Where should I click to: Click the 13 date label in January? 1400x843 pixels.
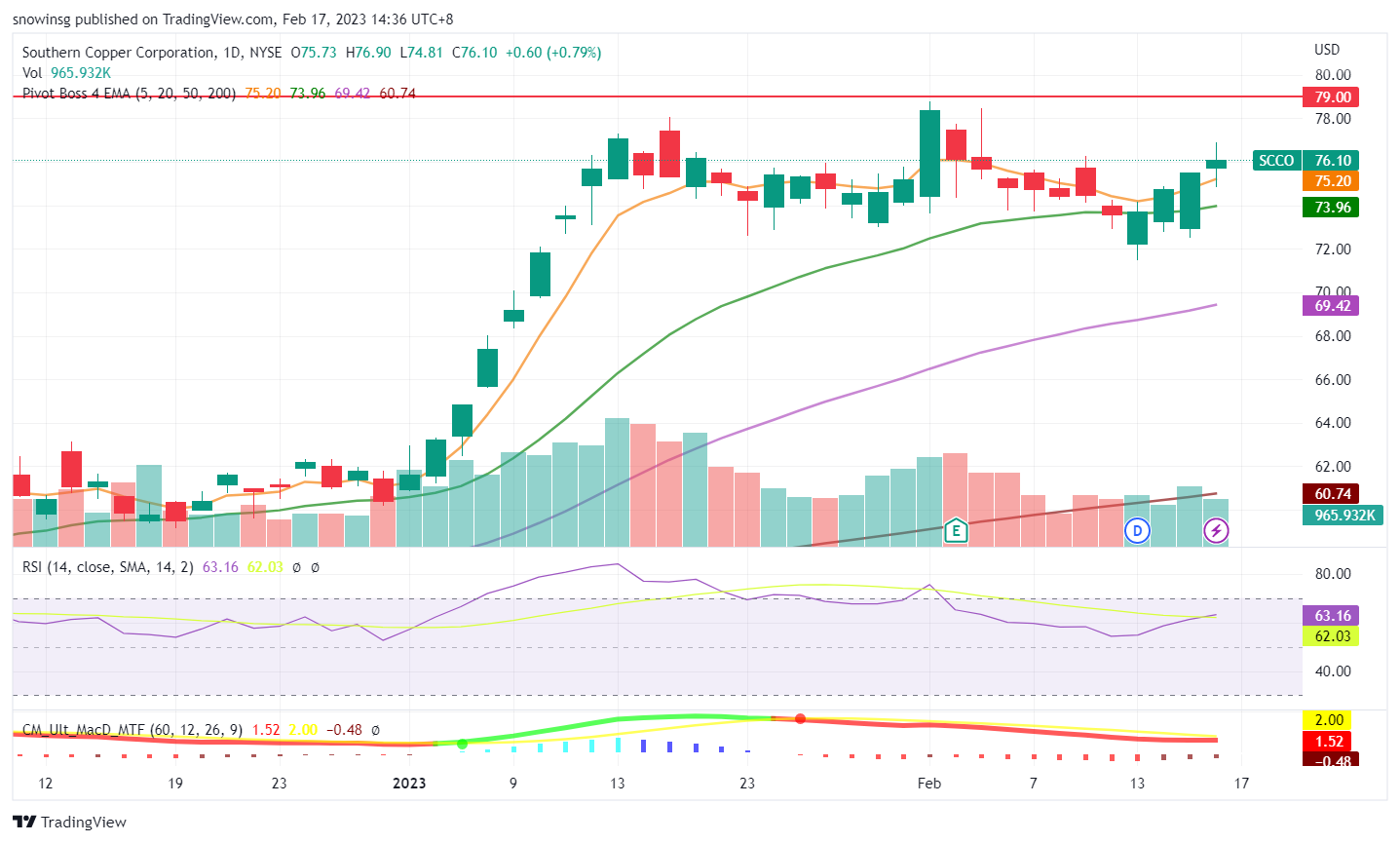click(617, 783)
